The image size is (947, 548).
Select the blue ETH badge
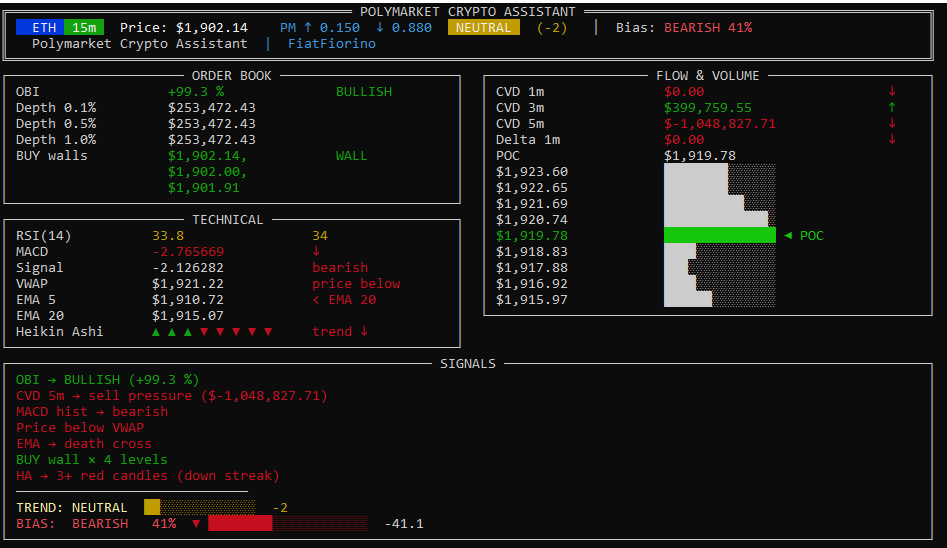[40, 27]
